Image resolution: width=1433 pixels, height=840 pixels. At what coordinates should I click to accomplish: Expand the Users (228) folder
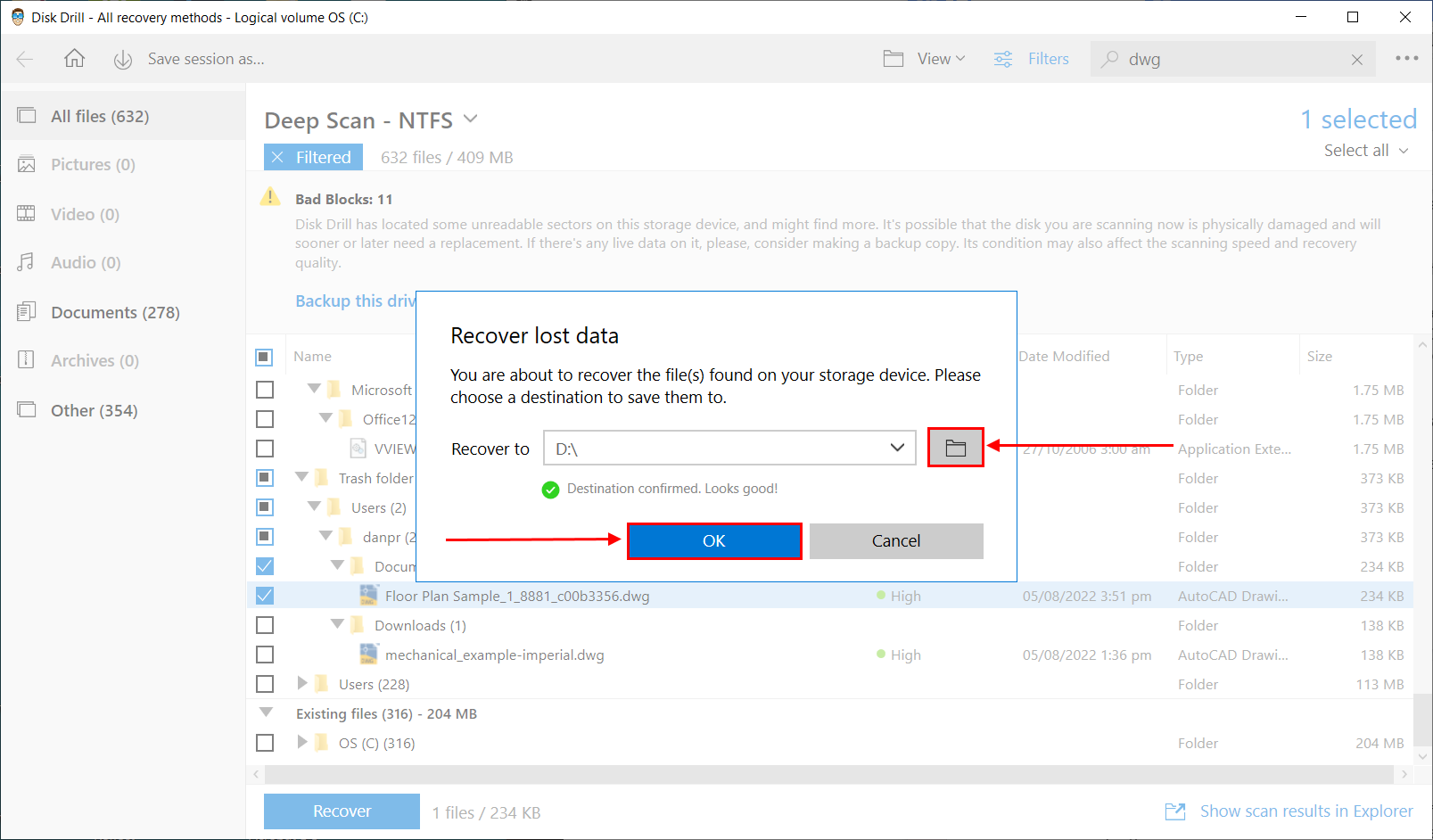(x=302, y=683)
